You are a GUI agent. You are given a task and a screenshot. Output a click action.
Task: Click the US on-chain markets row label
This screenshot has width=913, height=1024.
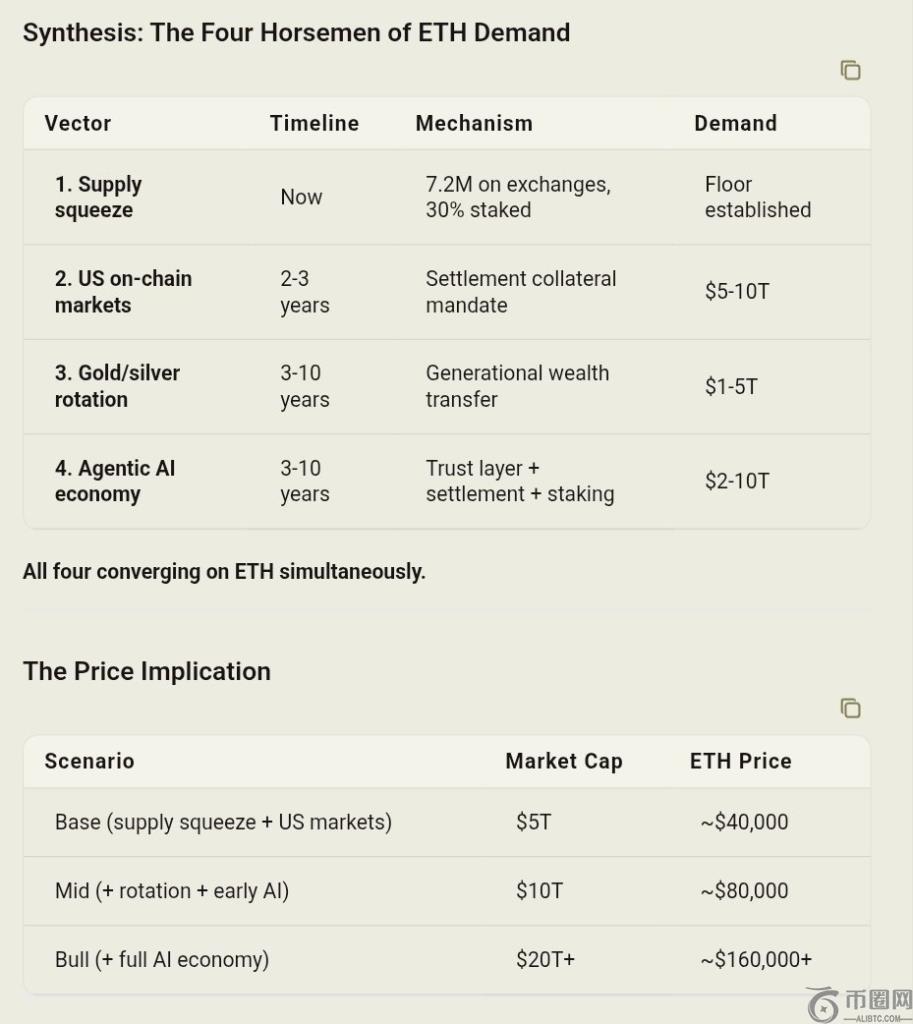(123, 291)
